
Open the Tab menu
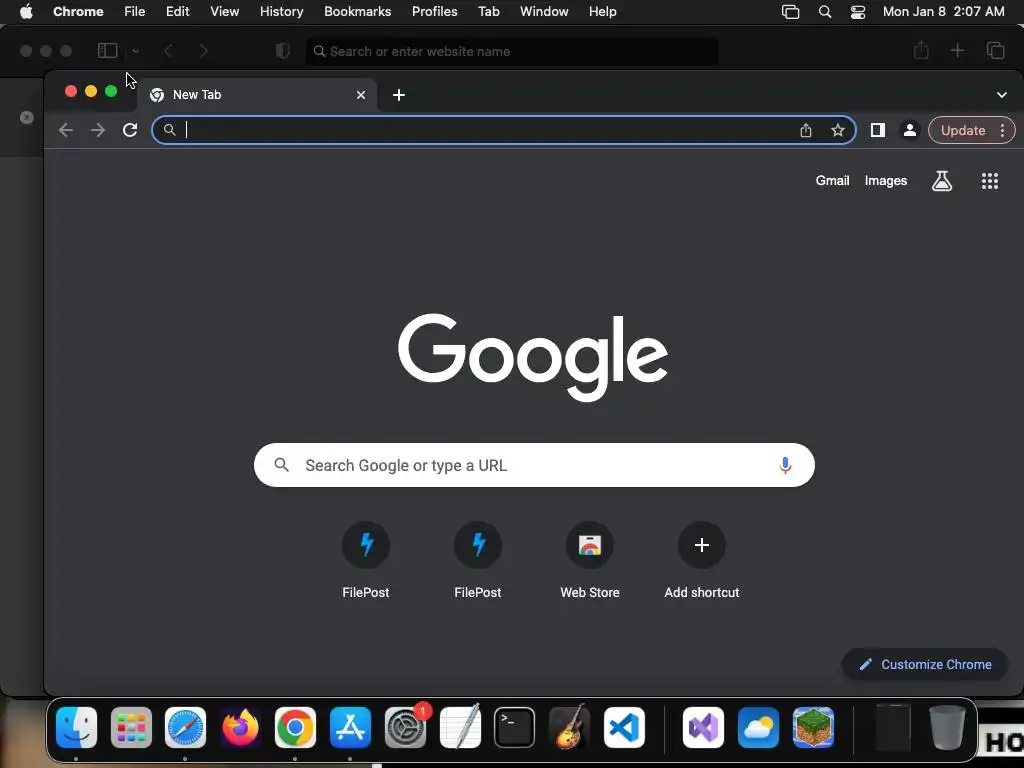tap(488, 12)
